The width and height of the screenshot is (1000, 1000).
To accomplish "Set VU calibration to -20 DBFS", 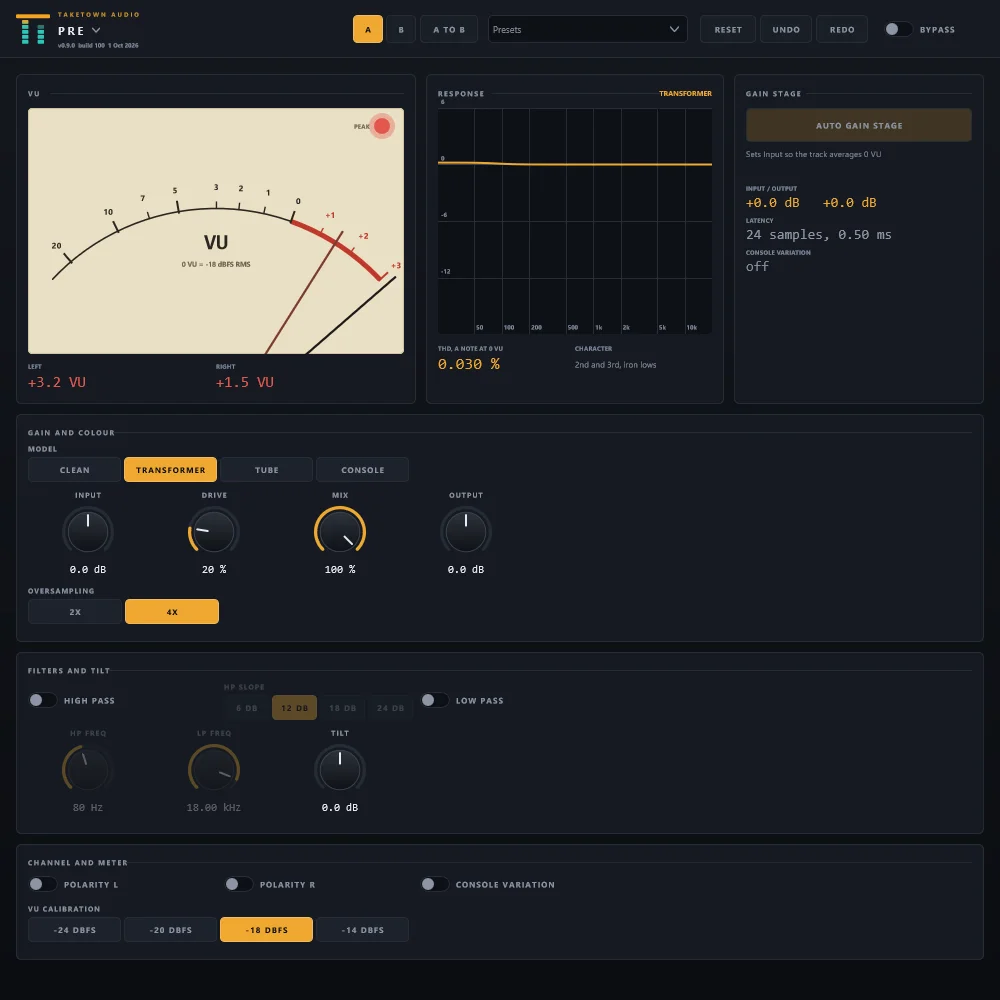I will pyautogui.click(x=170, y=930).
